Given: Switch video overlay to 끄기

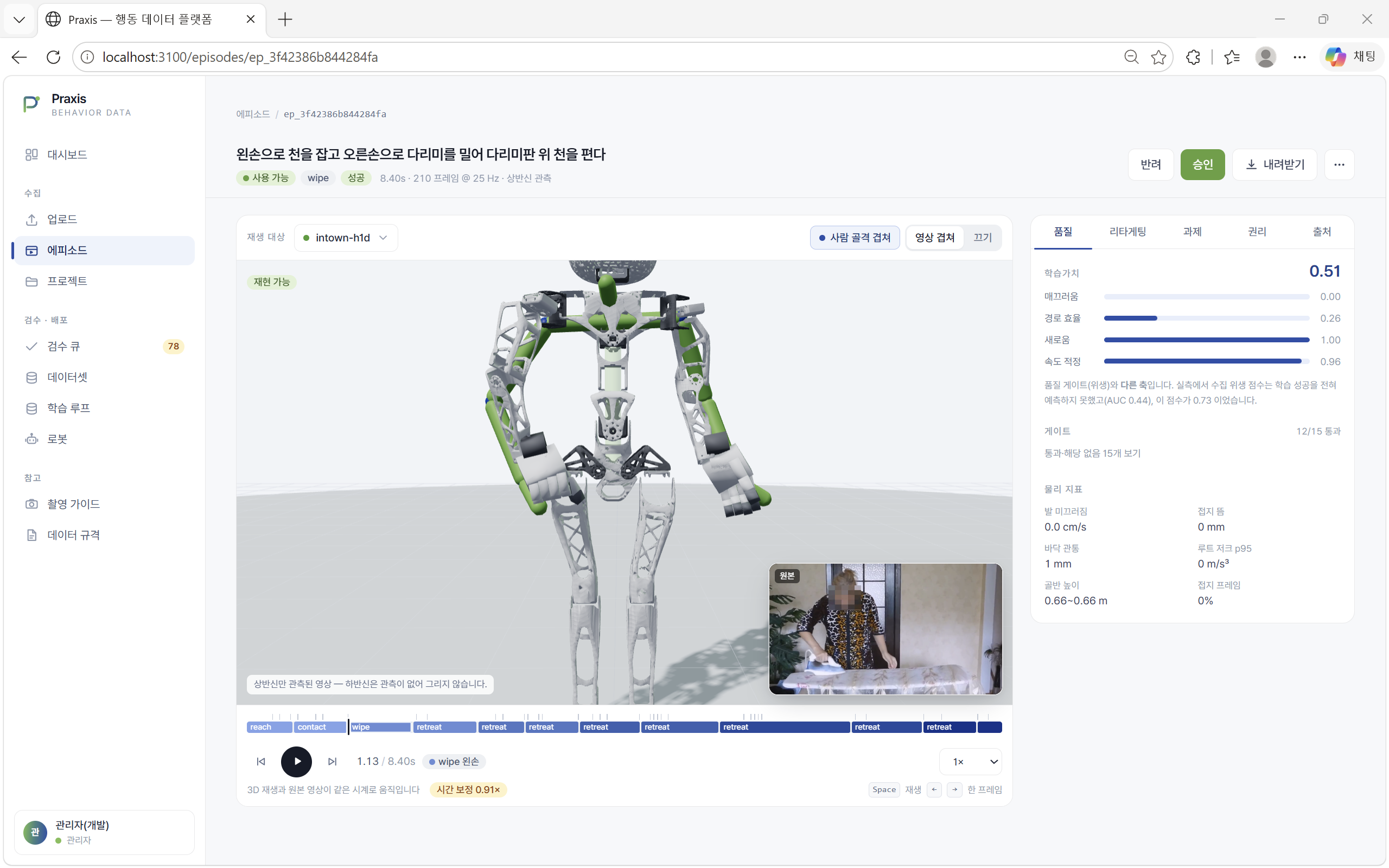Looking at the screenshot, I should pos(983,238).
